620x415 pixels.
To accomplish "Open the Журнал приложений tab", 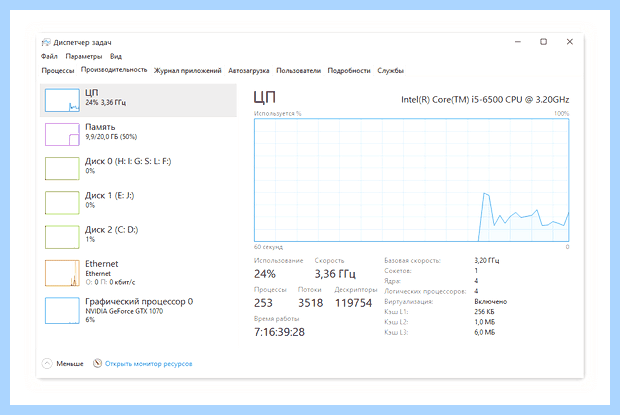I will [x=187, y=70].
